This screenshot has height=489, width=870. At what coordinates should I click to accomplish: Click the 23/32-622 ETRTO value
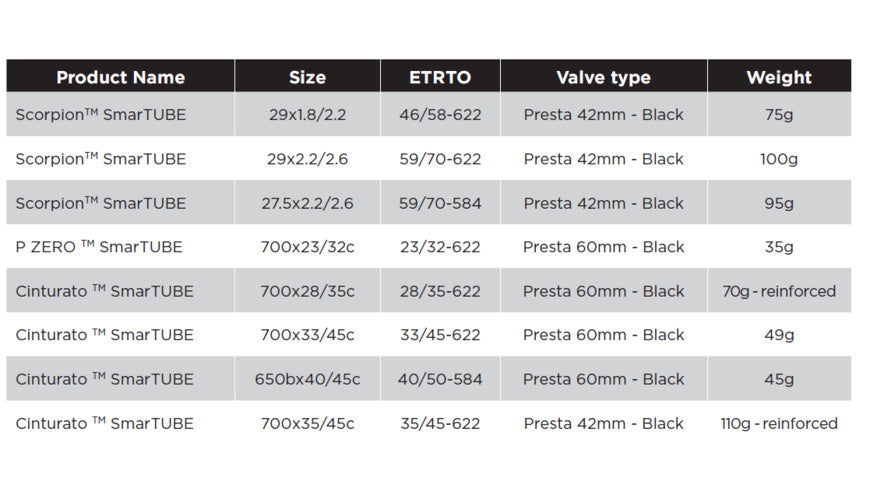coord(440,247)
